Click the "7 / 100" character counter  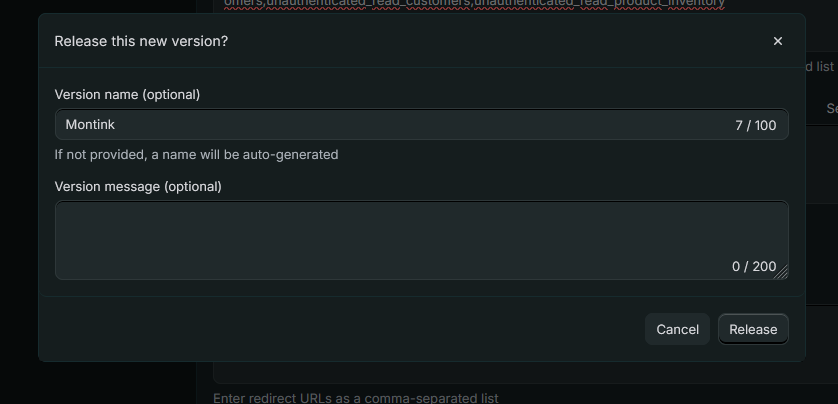click(x=755, y=125)
